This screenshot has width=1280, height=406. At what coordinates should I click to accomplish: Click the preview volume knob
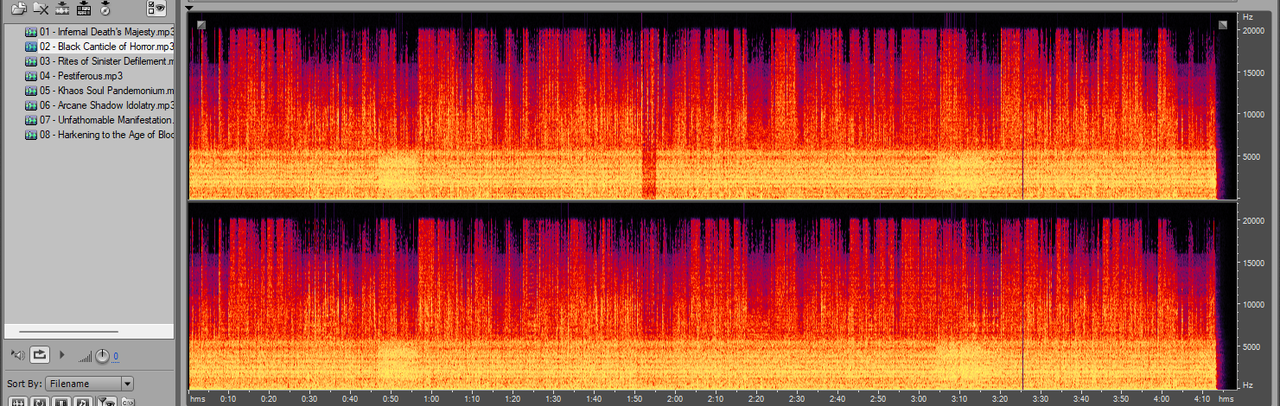(101, 355)
